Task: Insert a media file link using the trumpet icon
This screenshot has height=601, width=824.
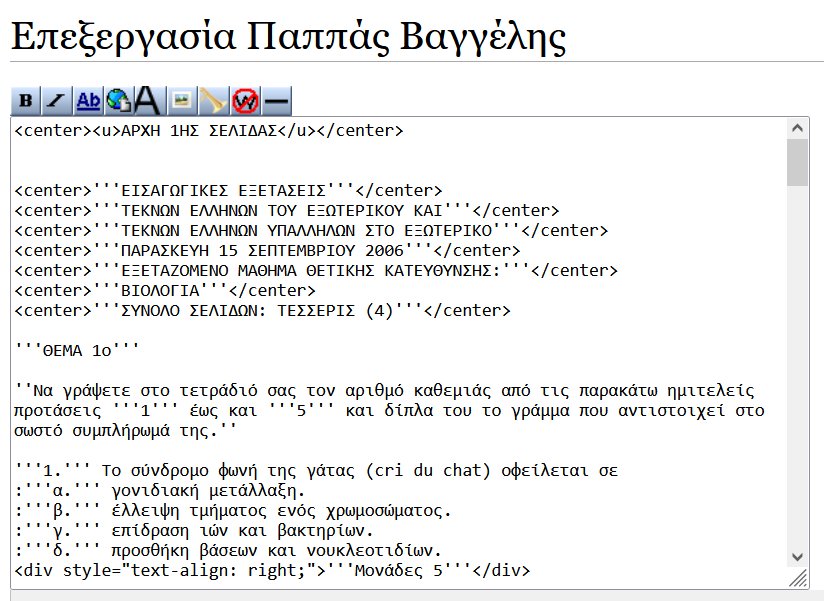Action: 213,100
